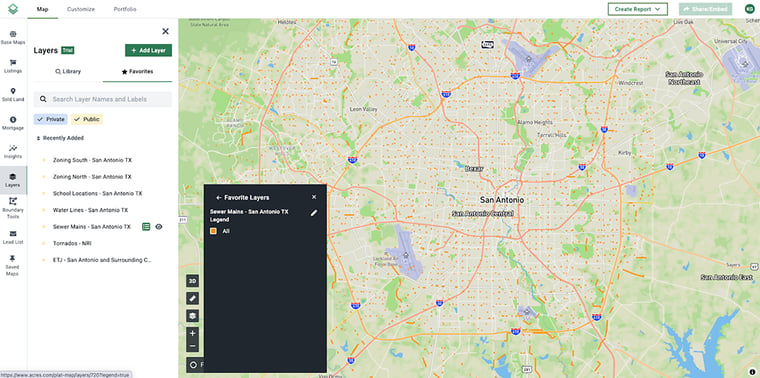
Task: Switch to the Library tab
Action: coord(68,72)
